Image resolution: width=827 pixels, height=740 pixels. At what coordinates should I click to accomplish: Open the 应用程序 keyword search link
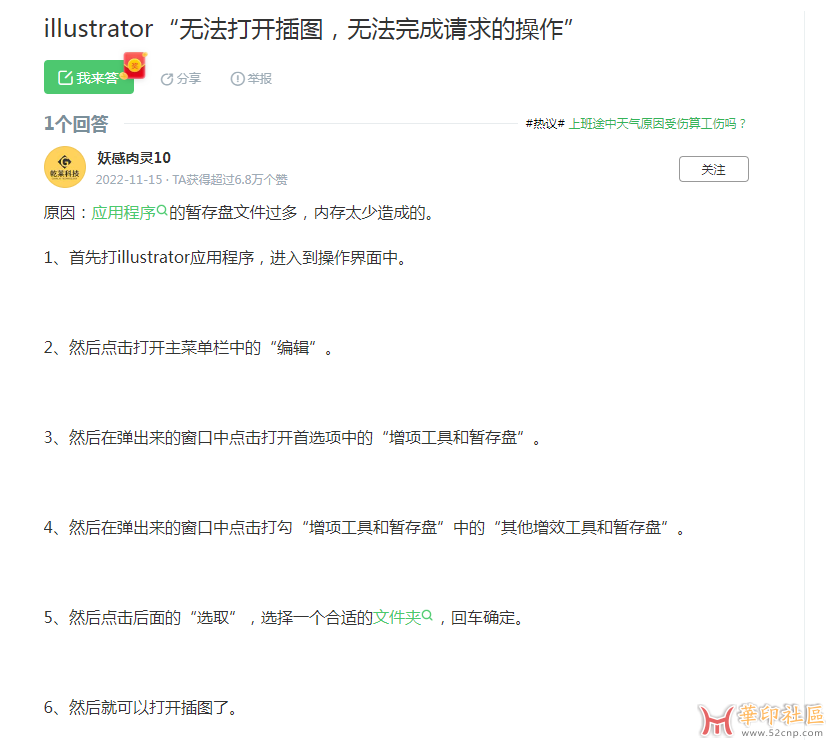tap(129, 213)
